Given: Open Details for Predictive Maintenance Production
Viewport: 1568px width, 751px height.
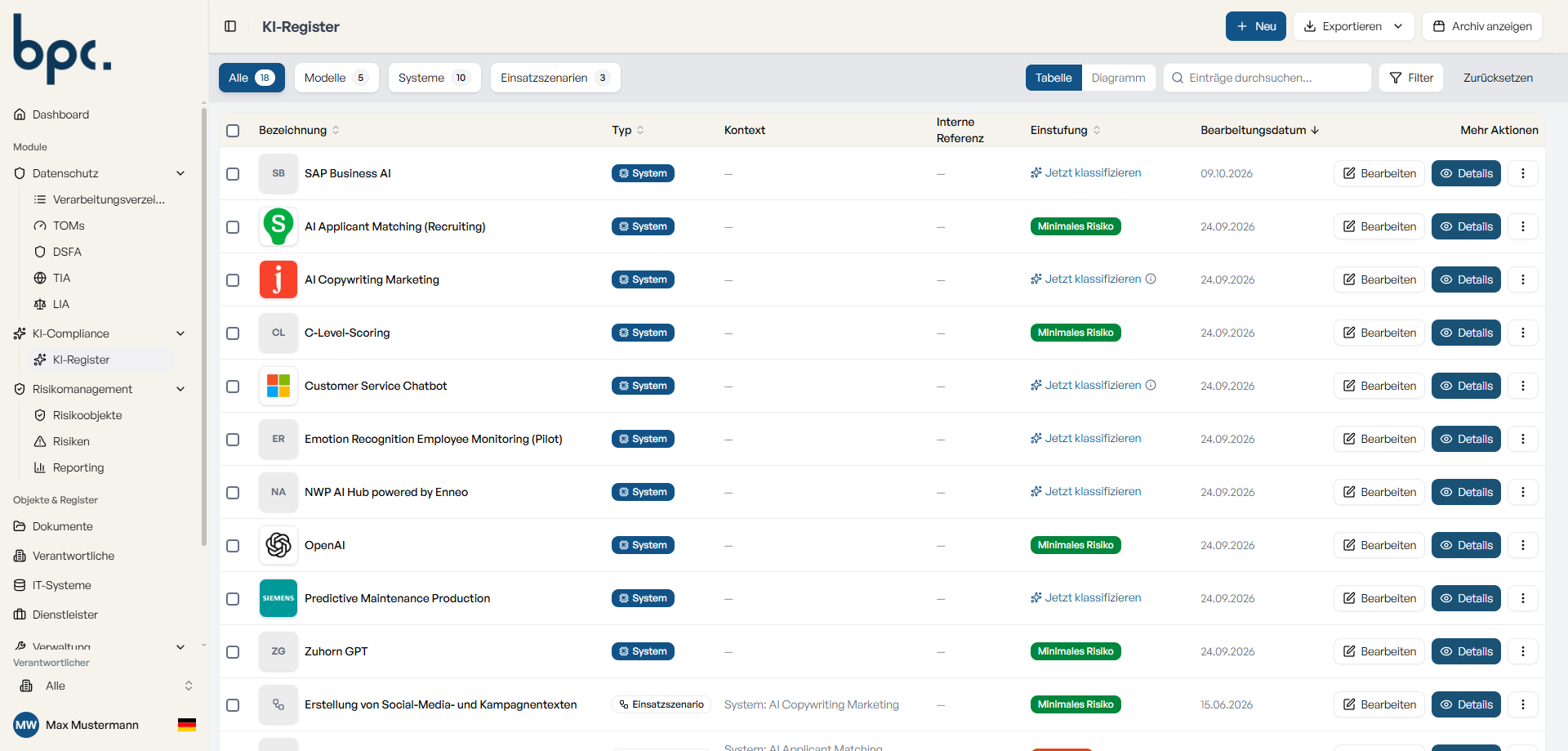Looking at the screenshot, I should [x=1466, y=598].
